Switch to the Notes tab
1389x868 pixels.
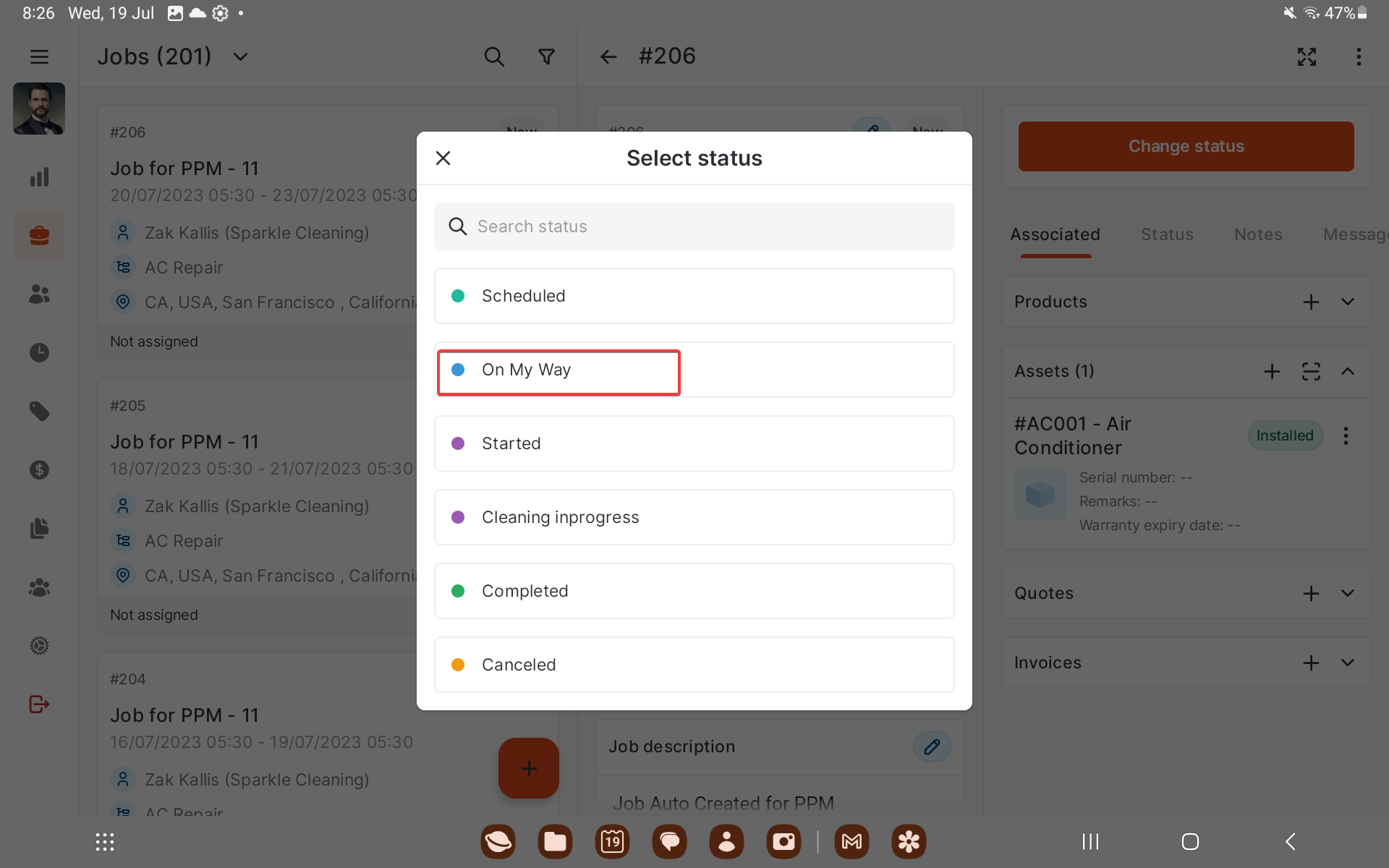[x=1258, y=234]
